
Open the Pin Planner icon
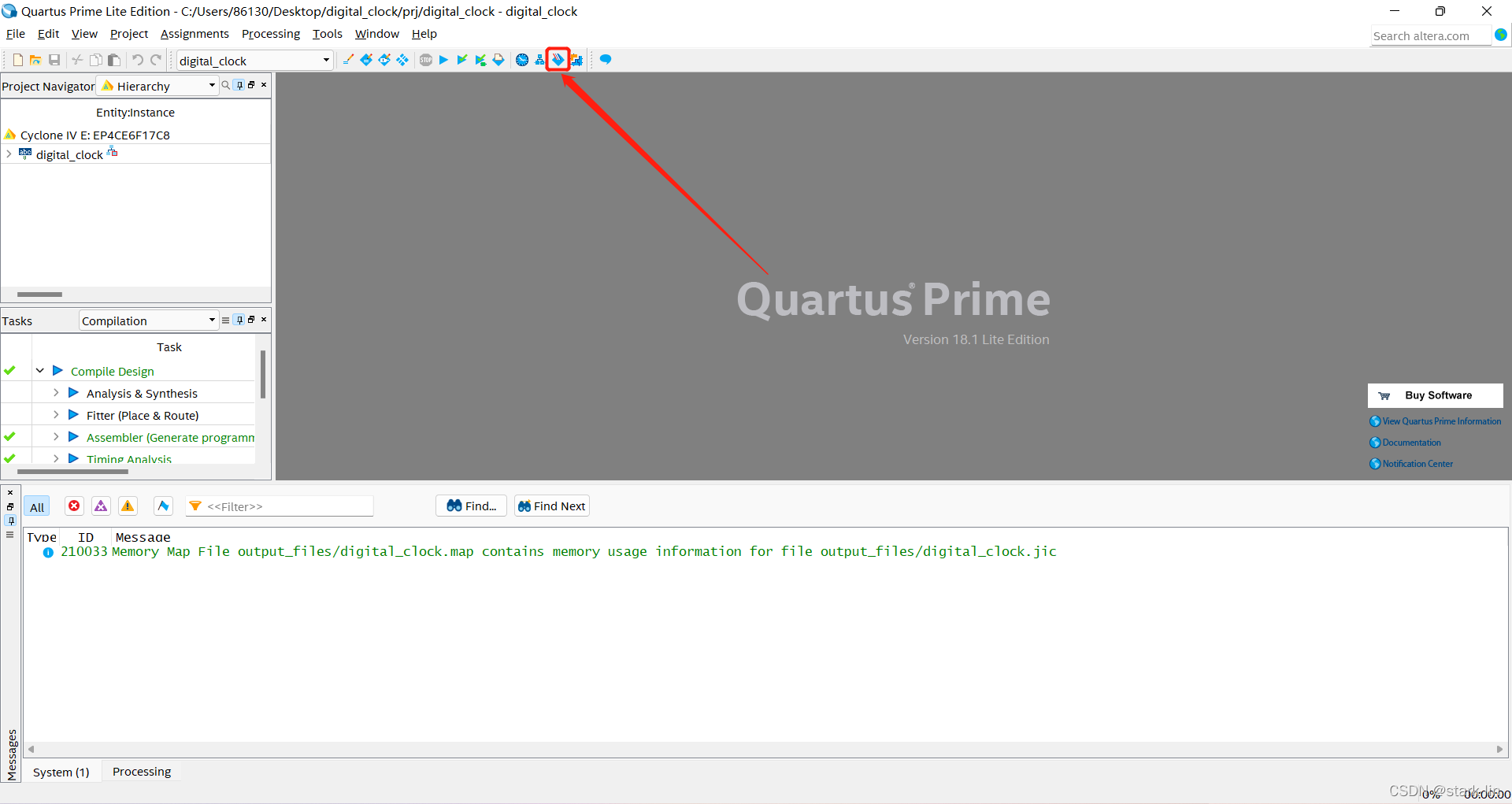coord(366,60)
